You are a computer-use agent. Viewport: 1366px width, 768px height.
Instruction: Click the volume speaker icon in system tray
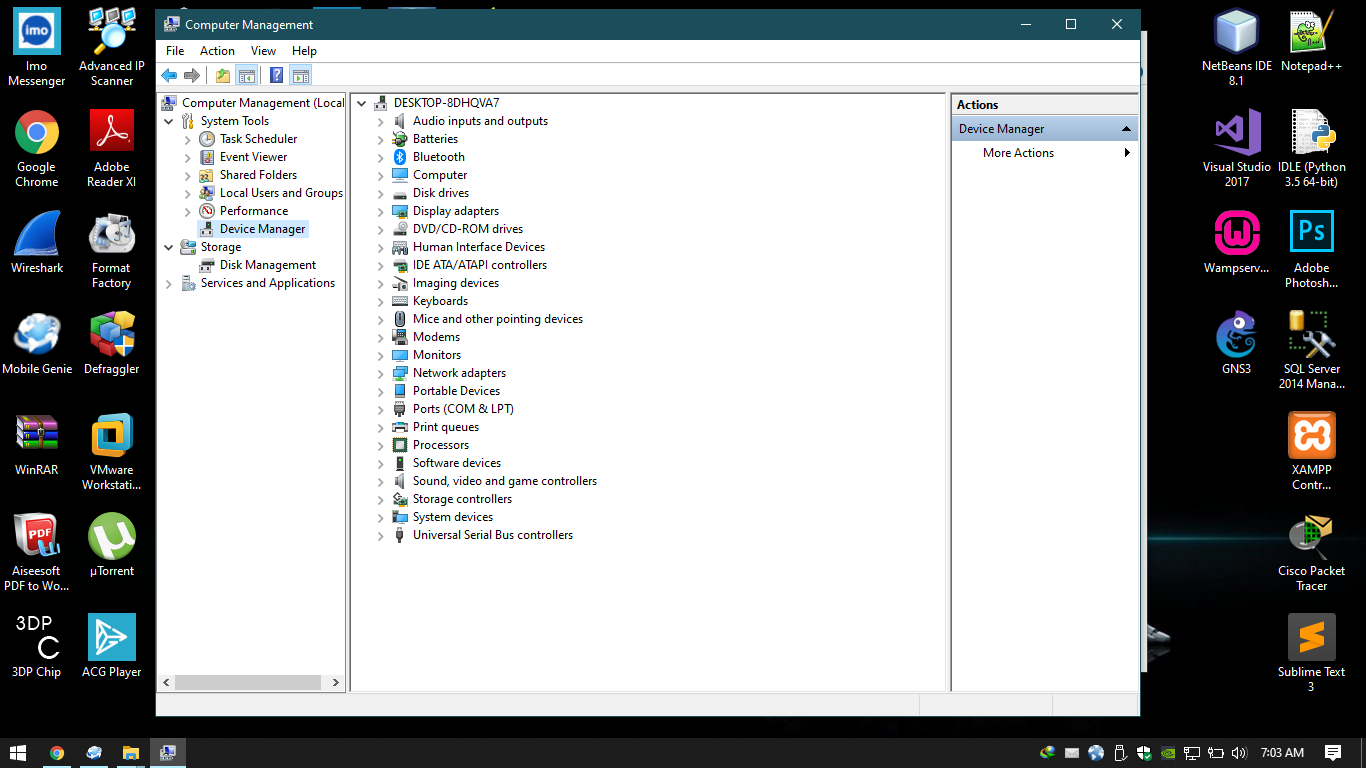point(1241,752)
